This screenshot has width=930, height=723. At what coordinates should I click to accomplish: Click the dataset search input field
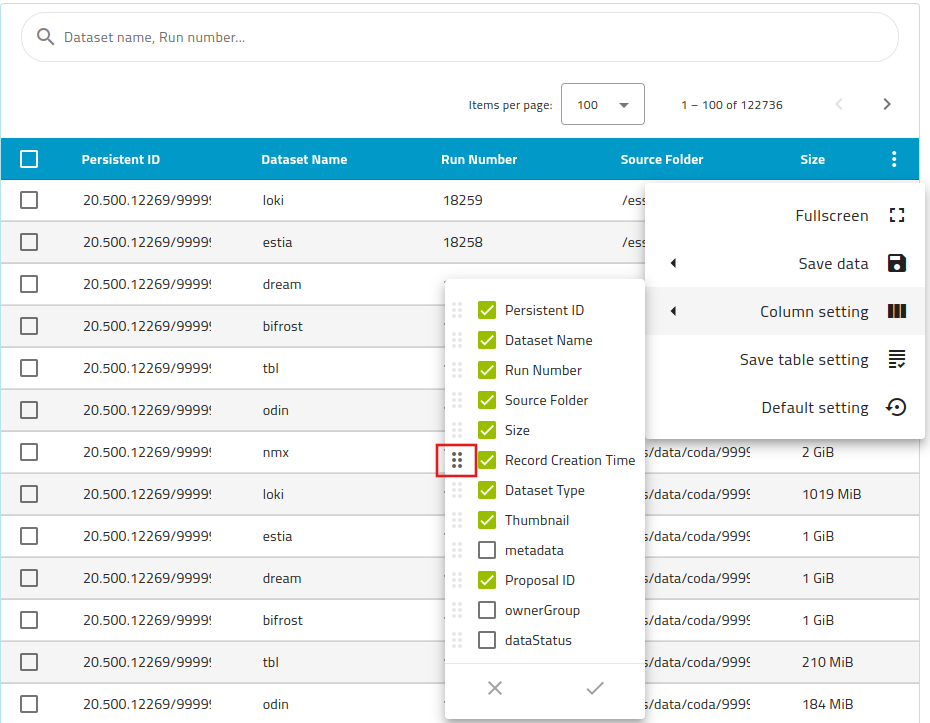[x=470, y=38]
